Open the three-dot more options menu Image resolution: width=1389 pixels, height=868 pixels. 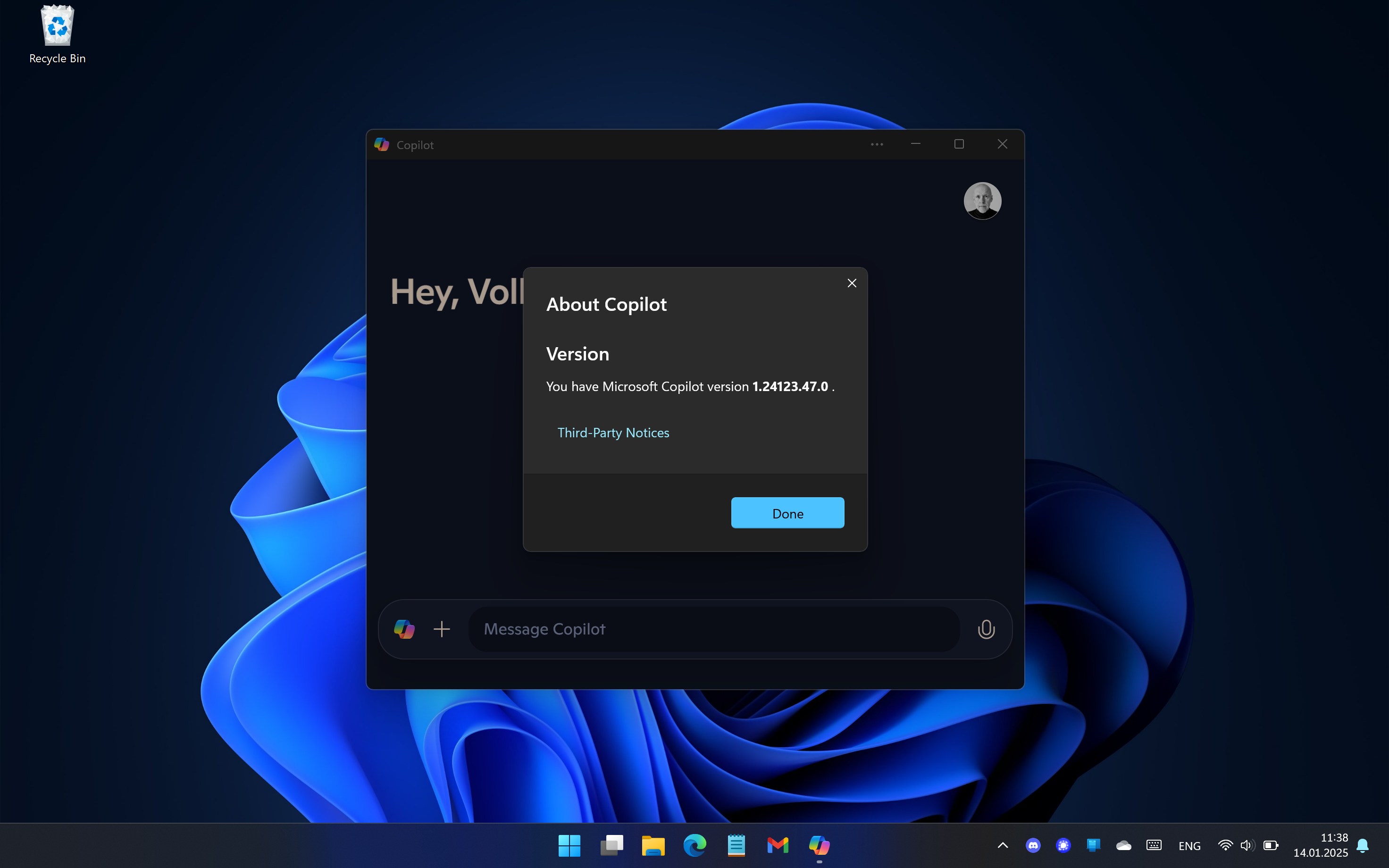coord(877,145)
